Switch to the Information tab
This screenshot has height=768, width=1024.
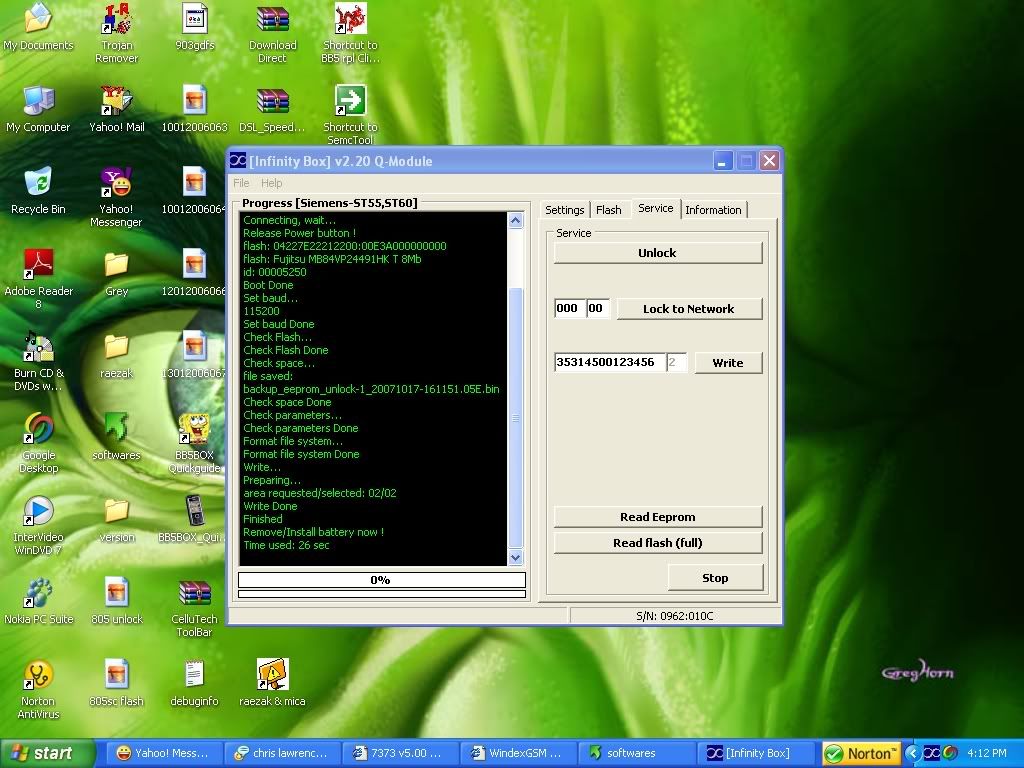(x=713, y=210)
